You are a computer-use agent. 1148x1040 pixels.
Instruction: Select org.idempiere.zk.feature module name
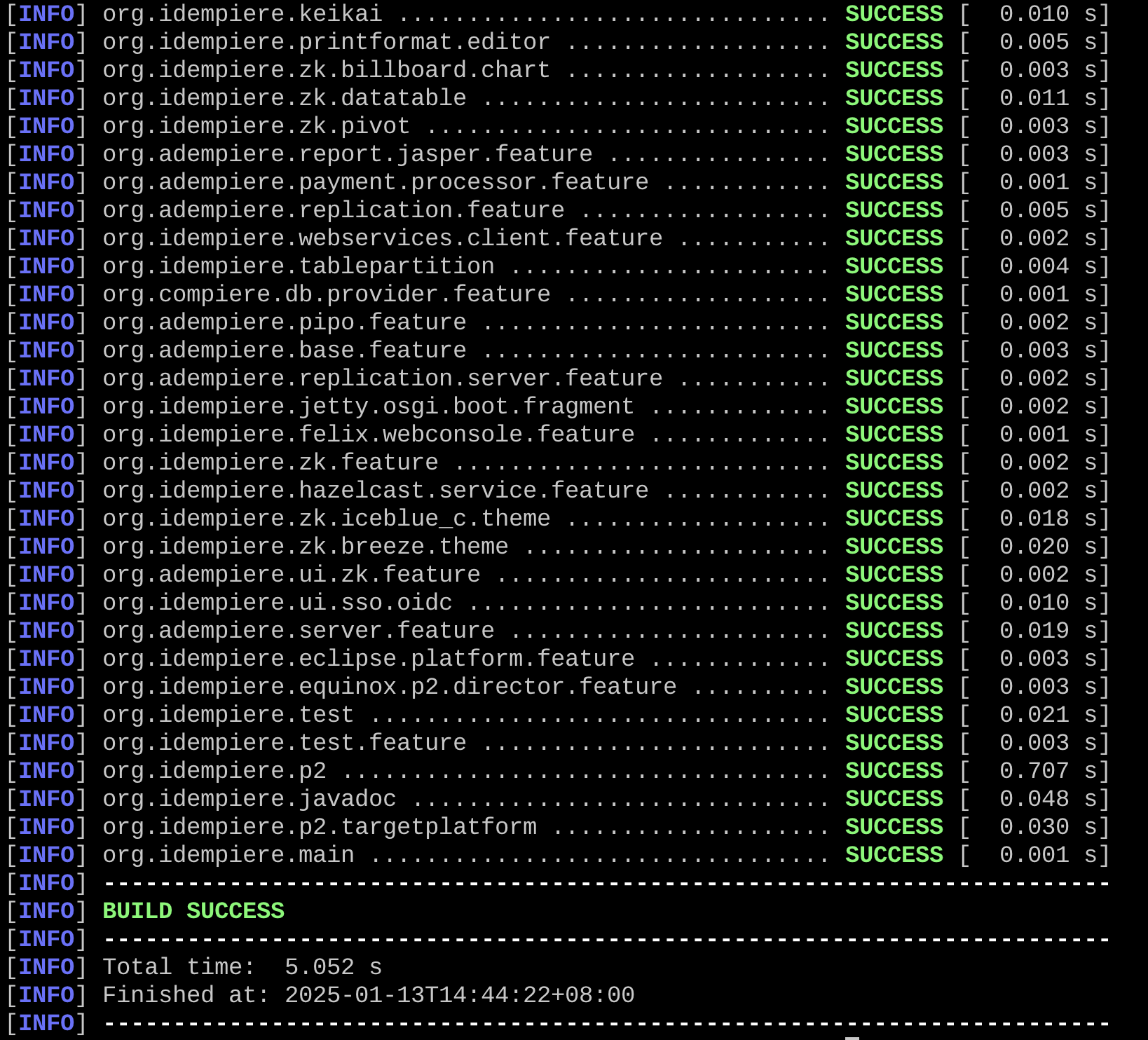(271, 463)
